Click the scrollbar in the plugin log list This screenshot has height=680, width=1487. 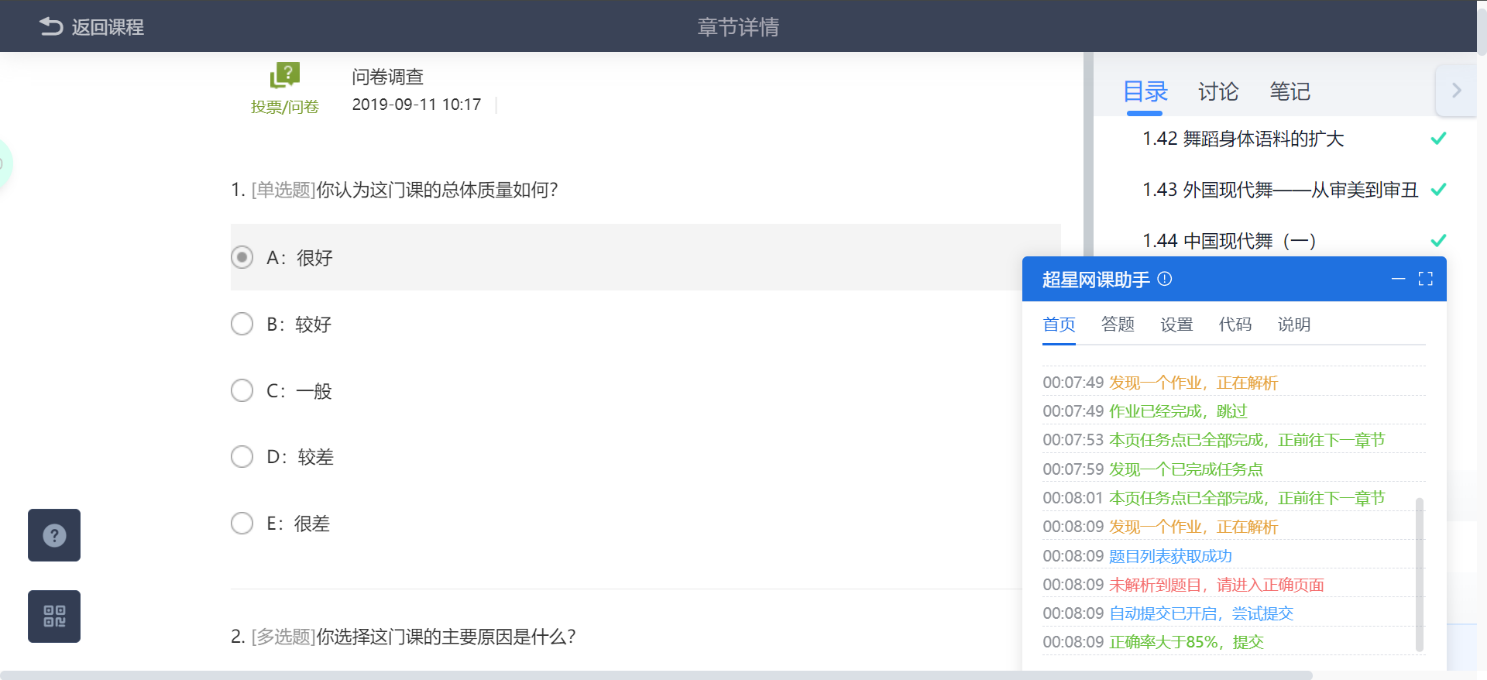coord(1420,570)
